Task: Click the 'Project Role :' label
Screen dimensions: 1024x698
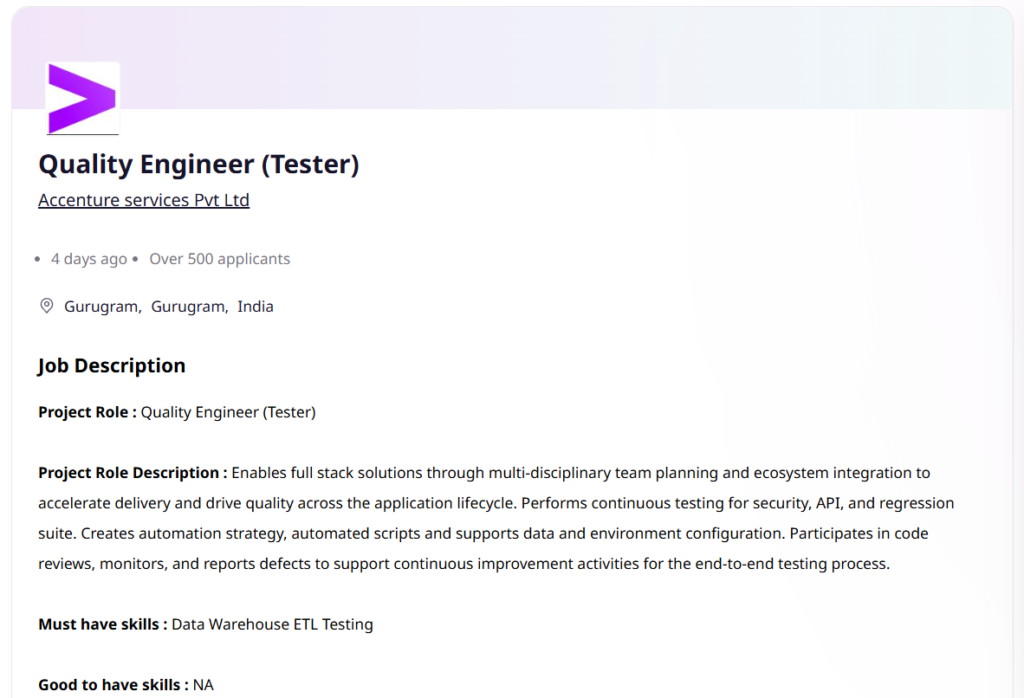Action: [x=88, y=412]
